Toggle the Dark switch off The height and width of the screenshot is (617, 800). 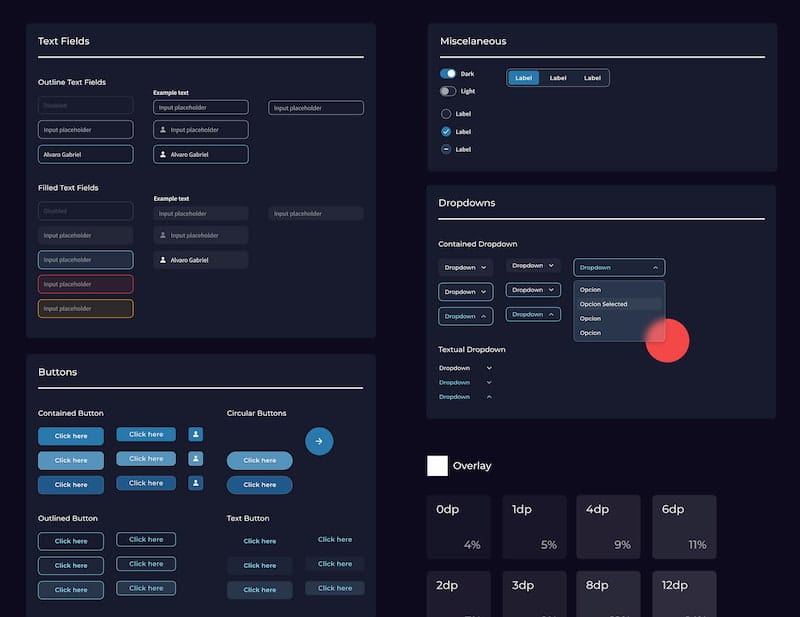click(448, 73)
